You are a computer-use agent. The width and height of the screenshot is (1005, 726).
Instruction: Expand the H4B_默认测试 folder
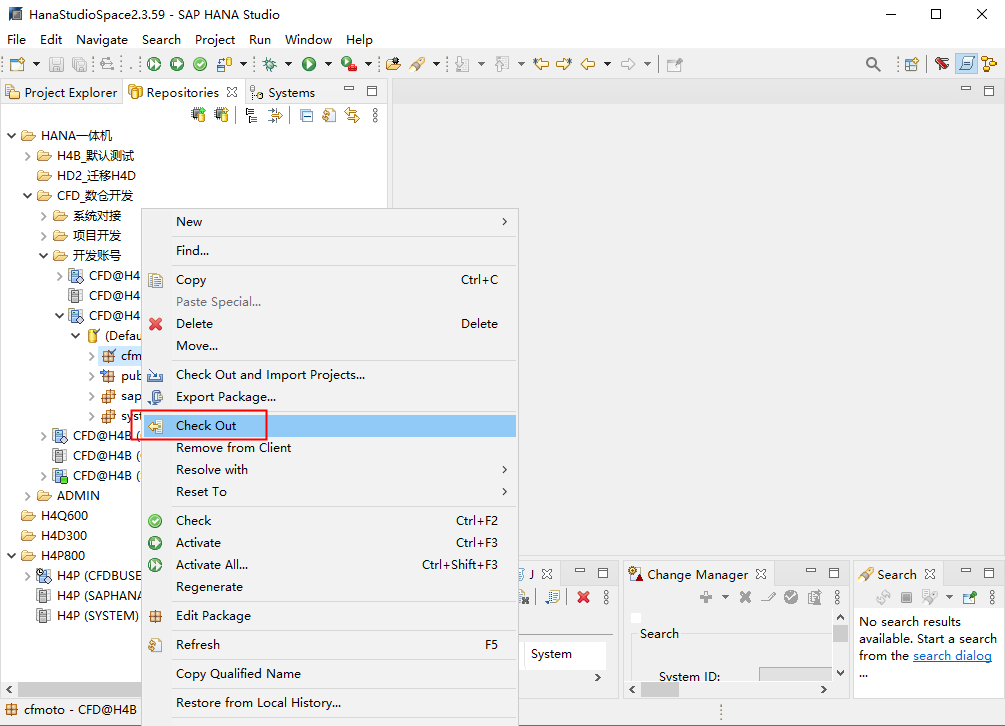click(27, 156)
